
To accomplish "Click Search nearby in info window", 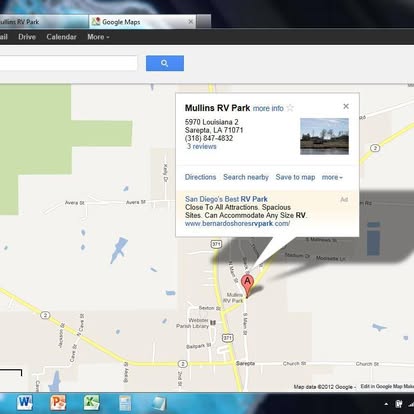I will (246, 177).
